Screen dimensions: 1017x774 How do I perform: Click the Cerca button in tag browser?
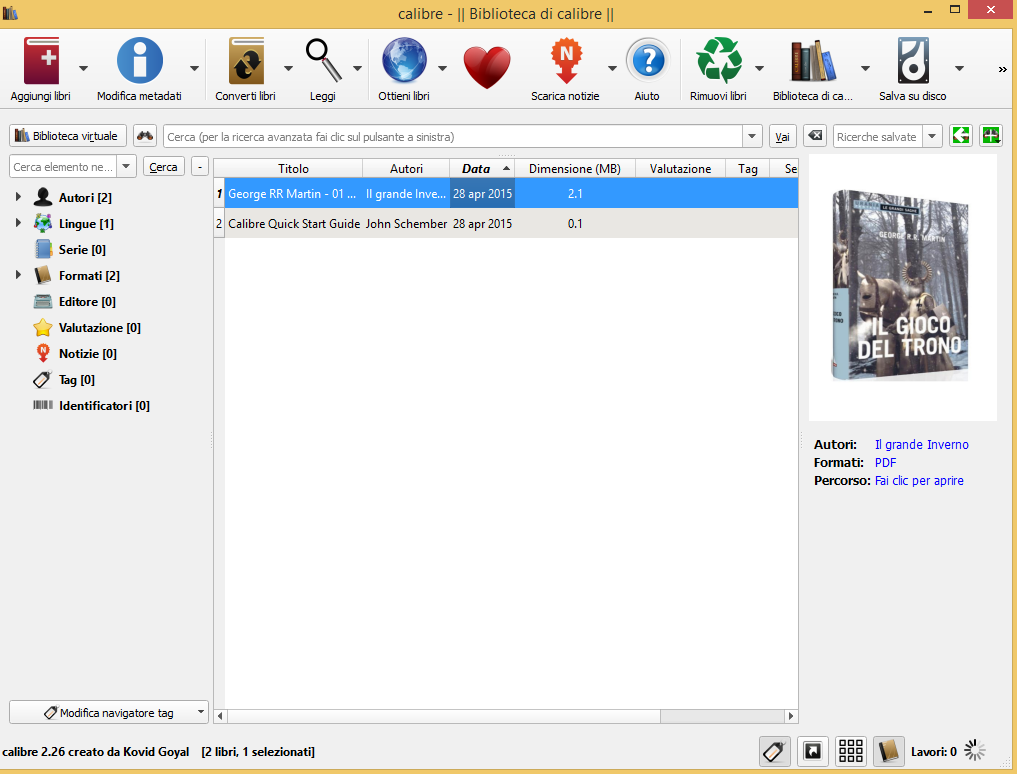point(163,167)
